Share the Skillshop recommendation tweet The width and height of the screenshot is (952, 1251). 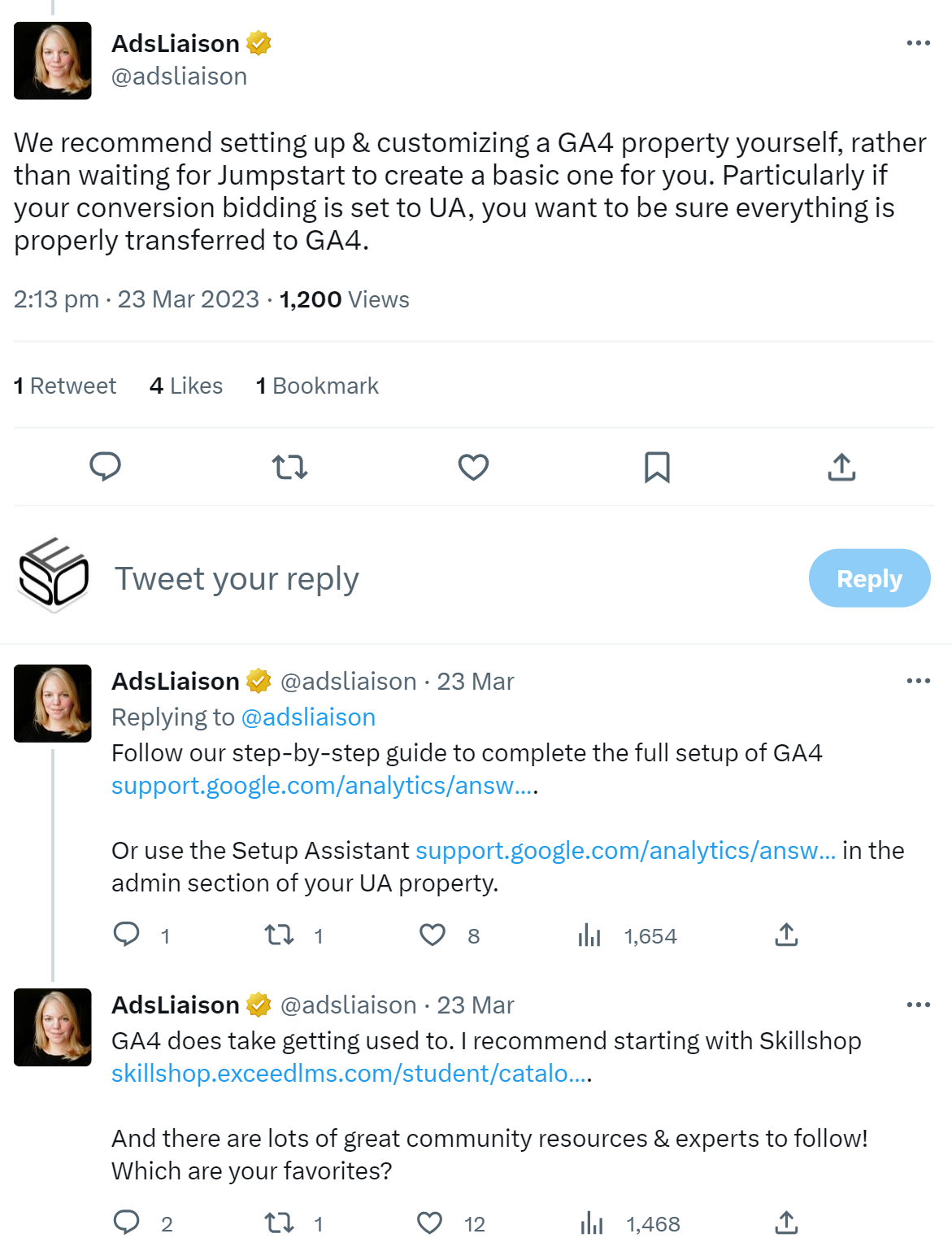coord(786,1223)
